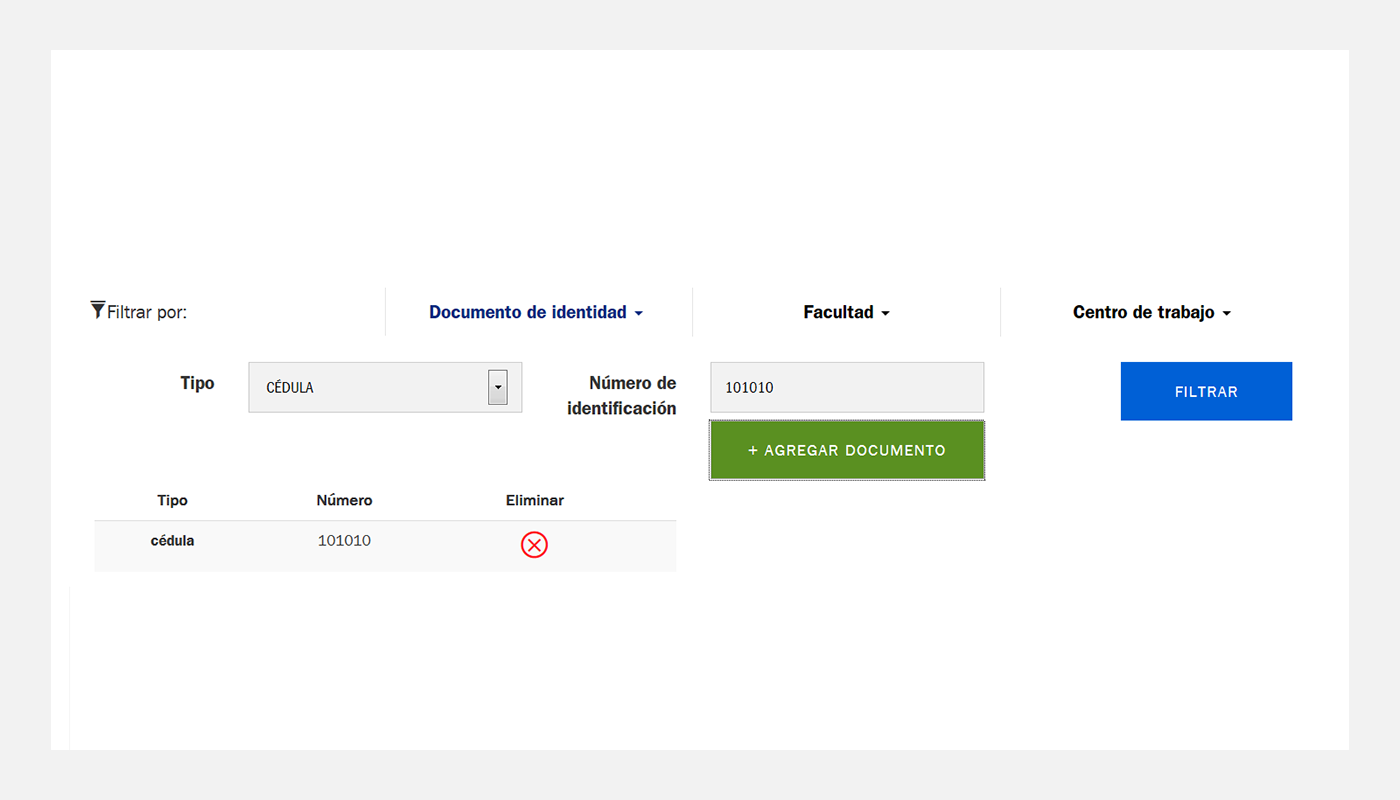
Task: Click the Tipo column header
Action: click(172, 500)
